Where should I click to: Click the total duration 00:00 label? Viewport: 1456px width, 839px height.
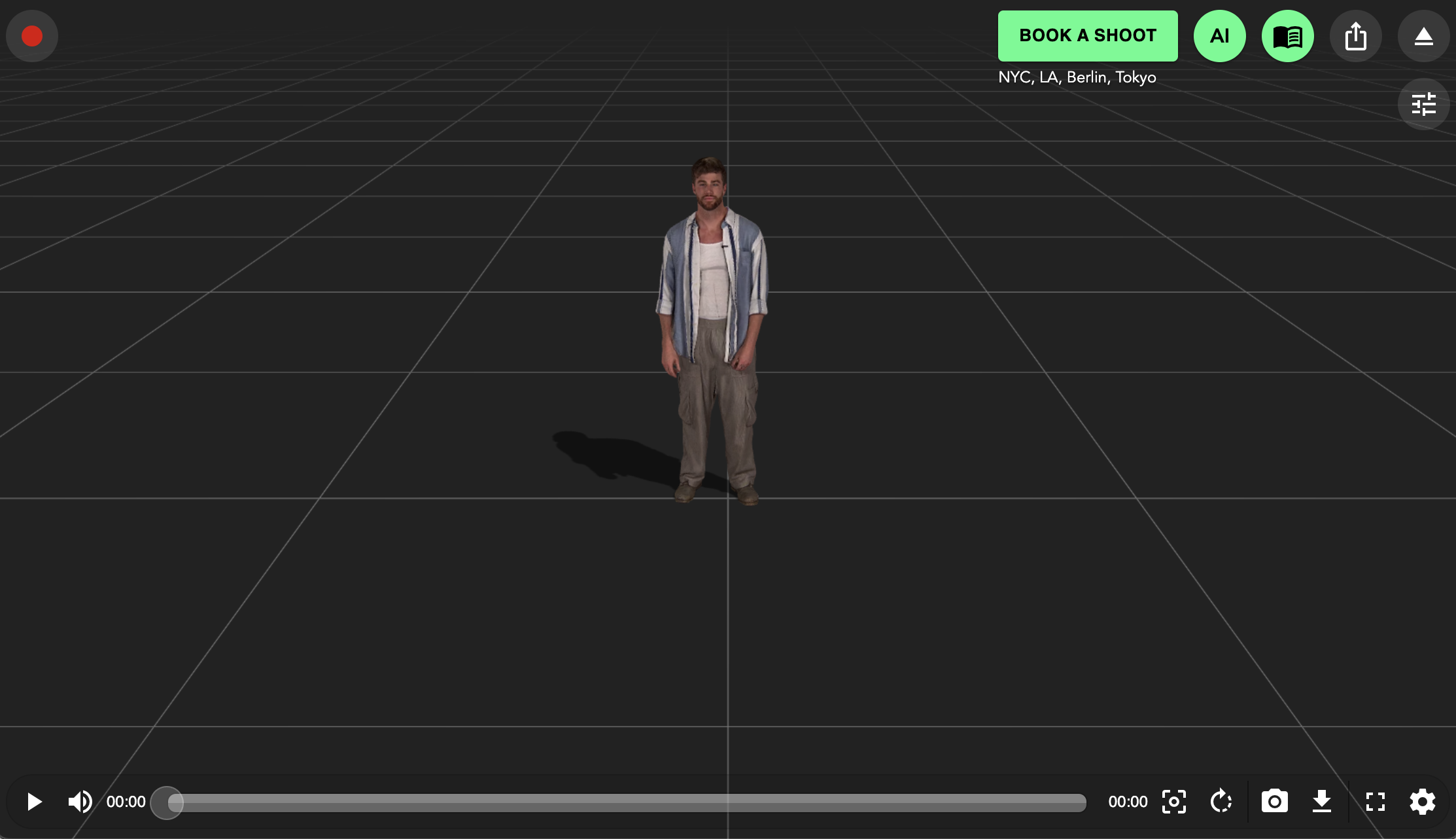[x=1128, y=802]
